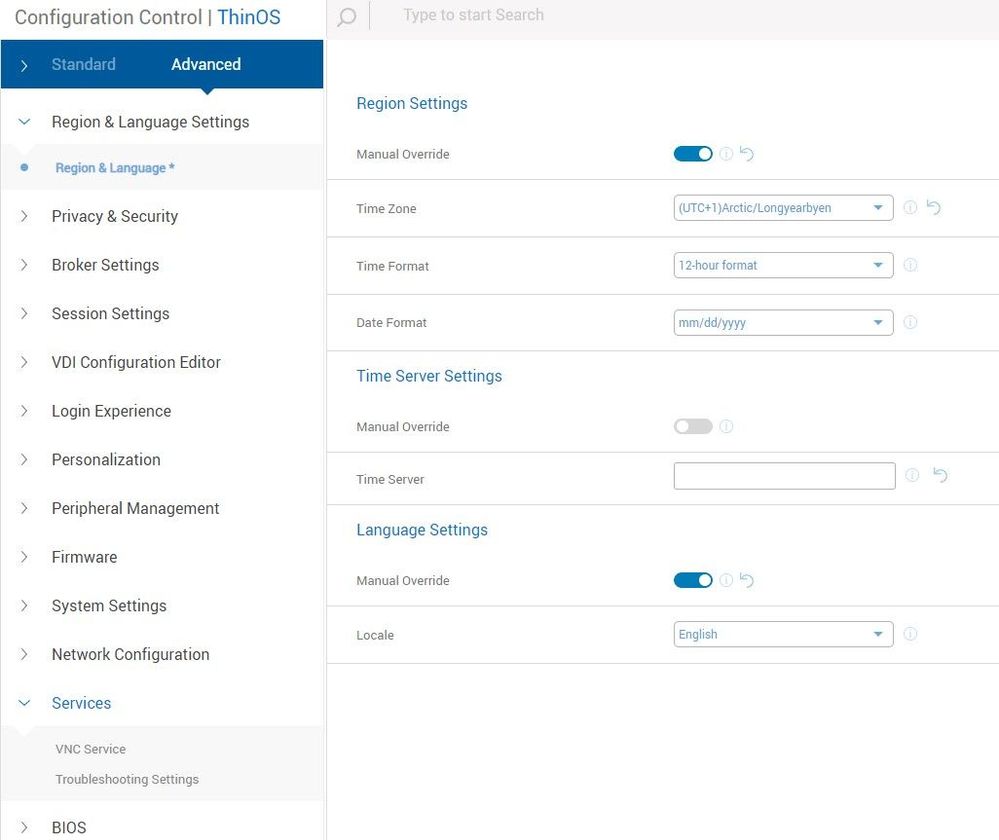Screen dimensions: 999x840
Task: Collapse Region & Language Settings chevron
Action: 24,122
